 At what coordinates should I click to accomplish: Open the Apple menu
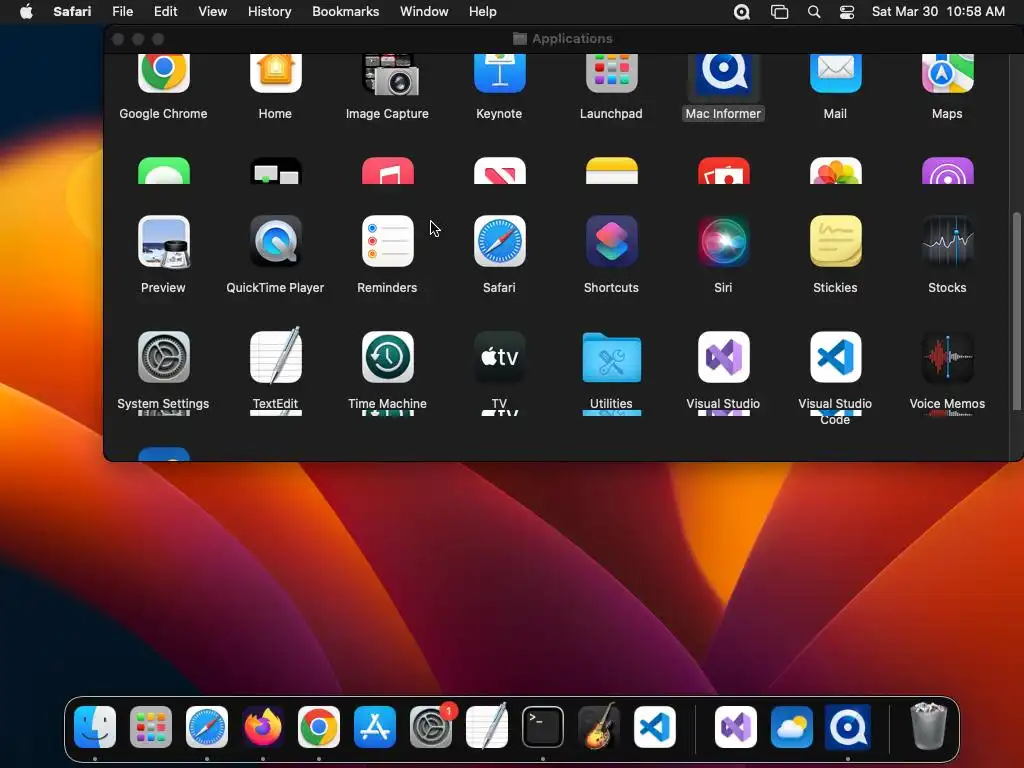(x=26, y=12)
